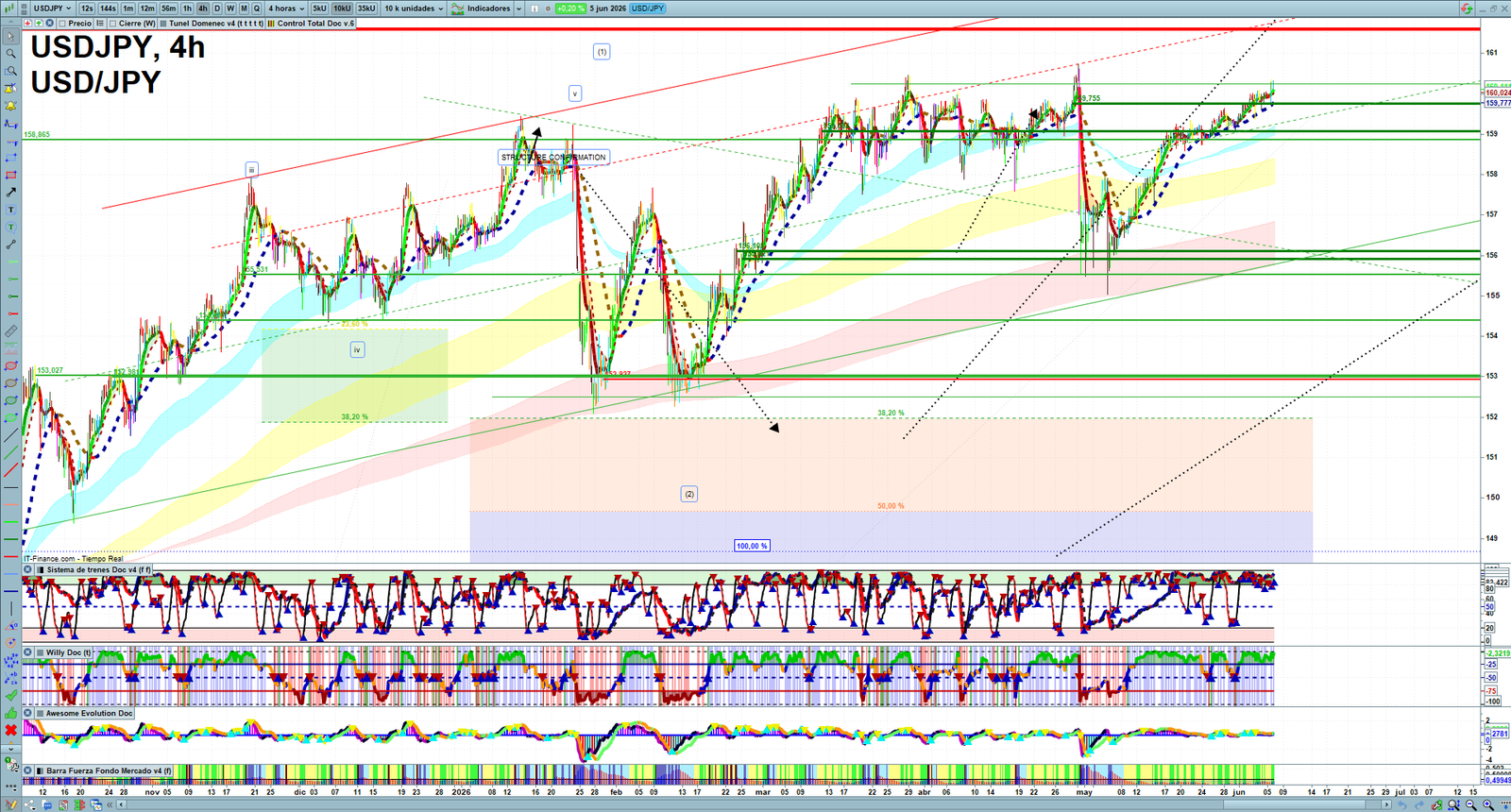Click the scroll-left arrows at bottom left

(x=110, y=804)
